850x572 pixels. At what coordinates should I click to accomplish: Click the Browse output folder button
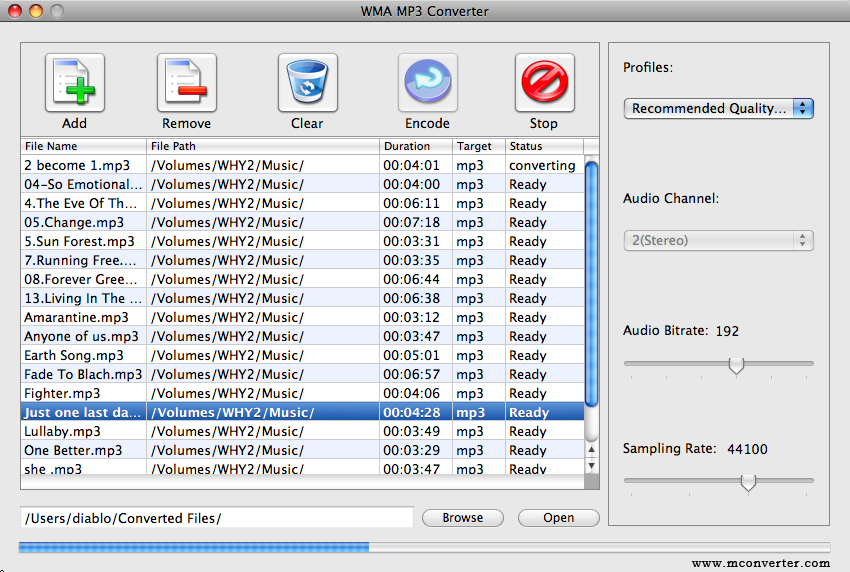click(462, 518)
